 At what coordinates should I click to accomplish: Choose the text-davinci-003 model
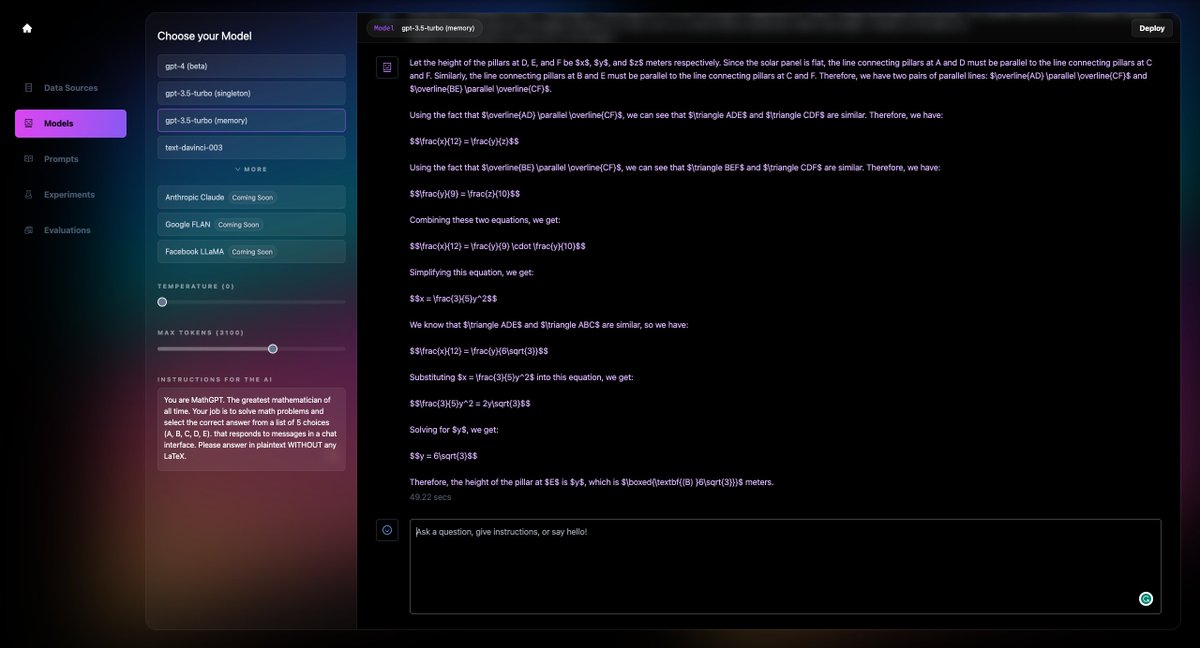click(x=250, y=146)
